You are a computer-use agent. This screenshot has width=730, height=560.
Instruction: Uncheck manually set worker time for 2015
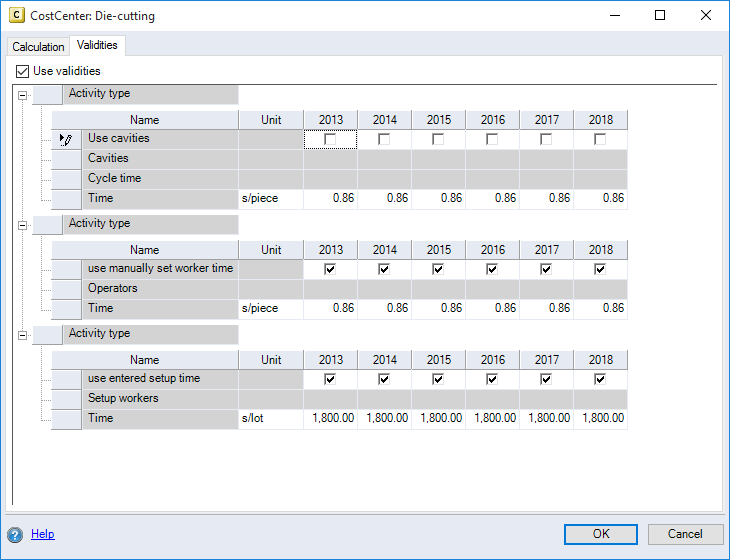[x=439, y=269]
